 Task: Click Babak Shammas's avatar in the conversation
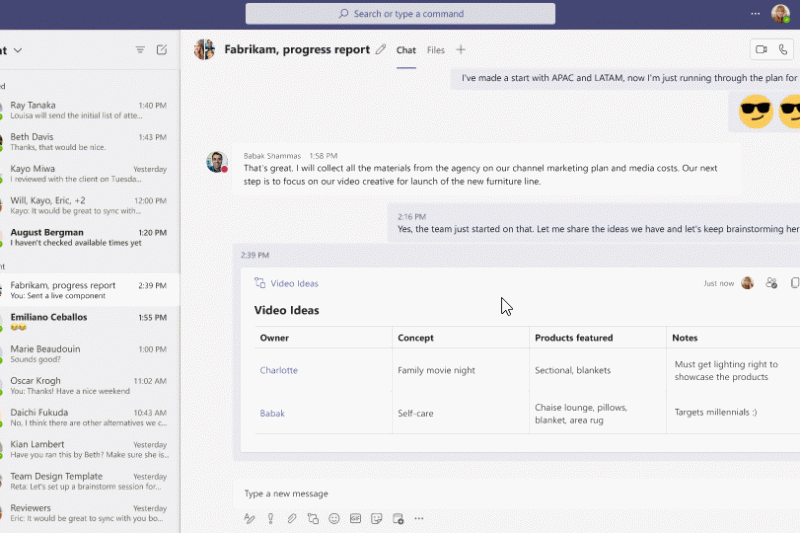click(x=217, y=162)
